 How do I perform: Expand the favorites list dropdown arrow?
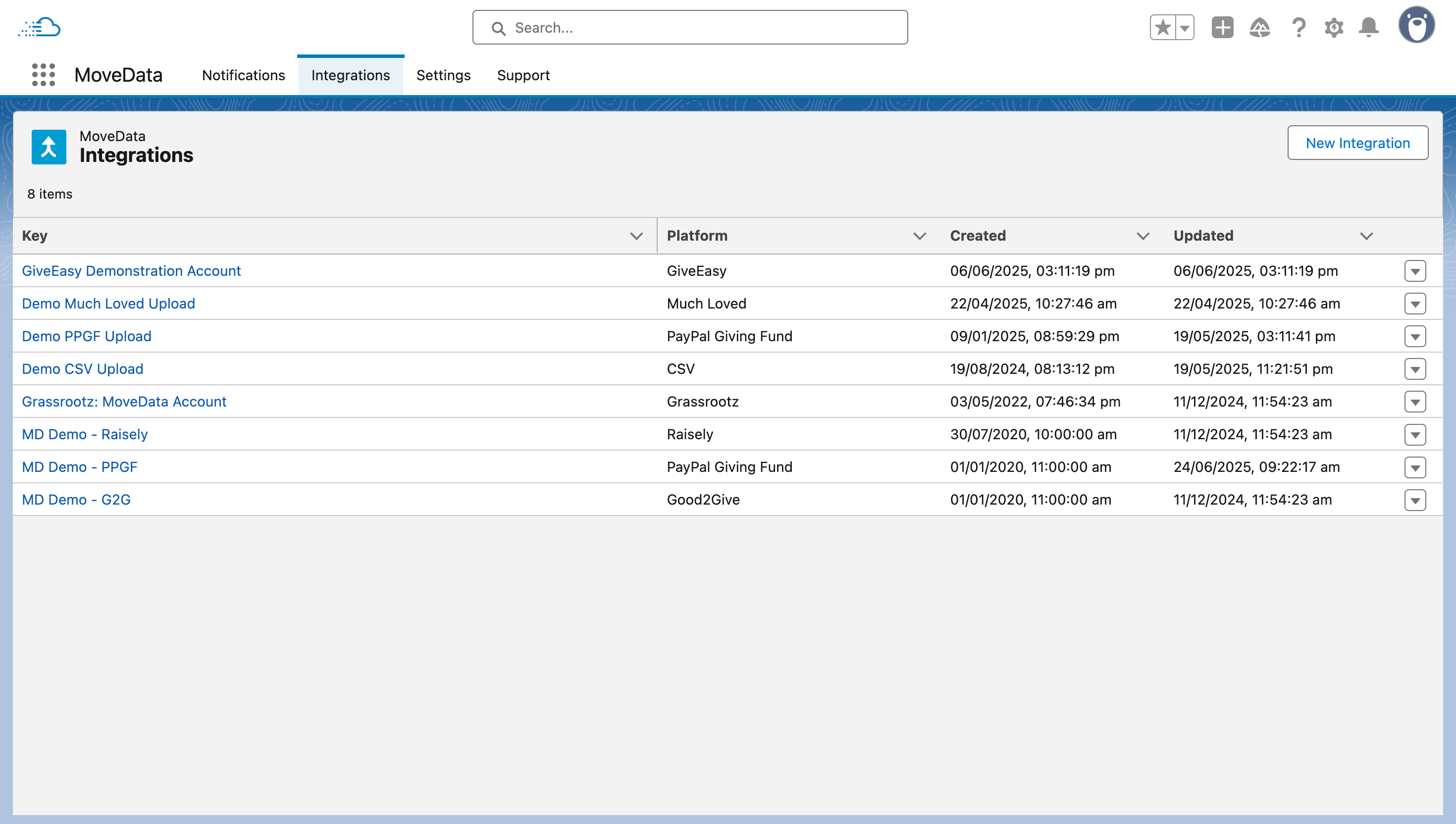(1185, 27)
